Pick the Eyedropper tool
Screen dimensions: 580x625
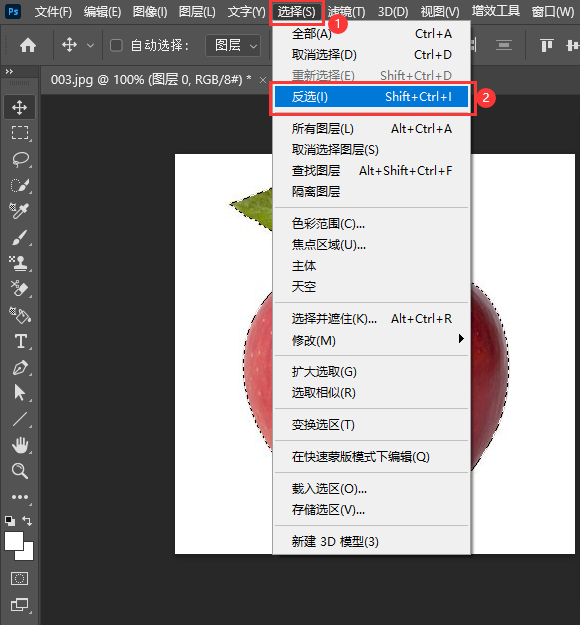click(19, 211)
